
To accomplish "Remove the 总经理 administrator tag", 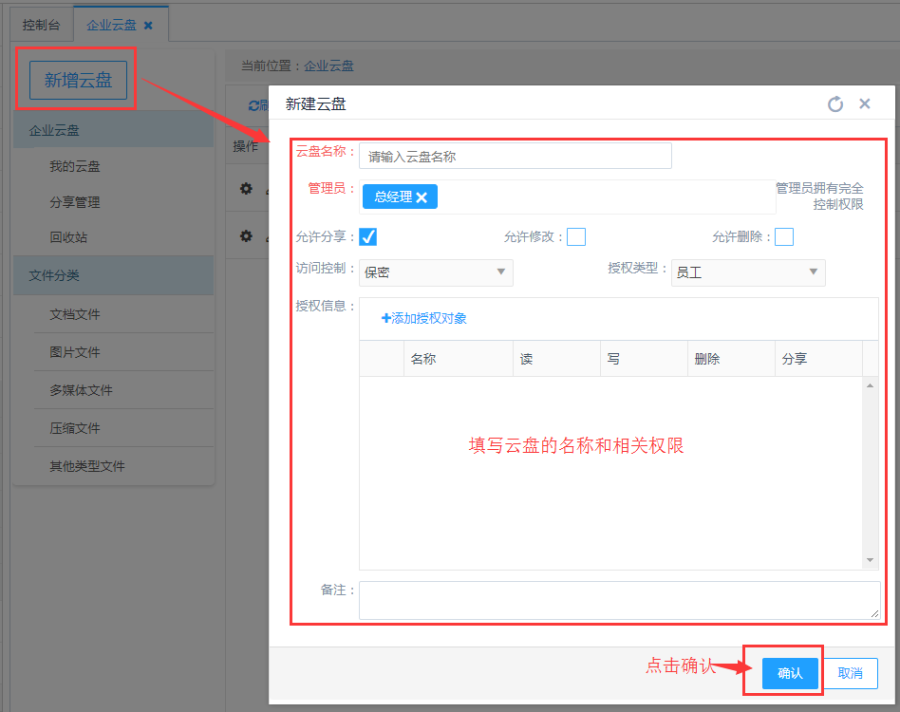I will tap(421, 198).
